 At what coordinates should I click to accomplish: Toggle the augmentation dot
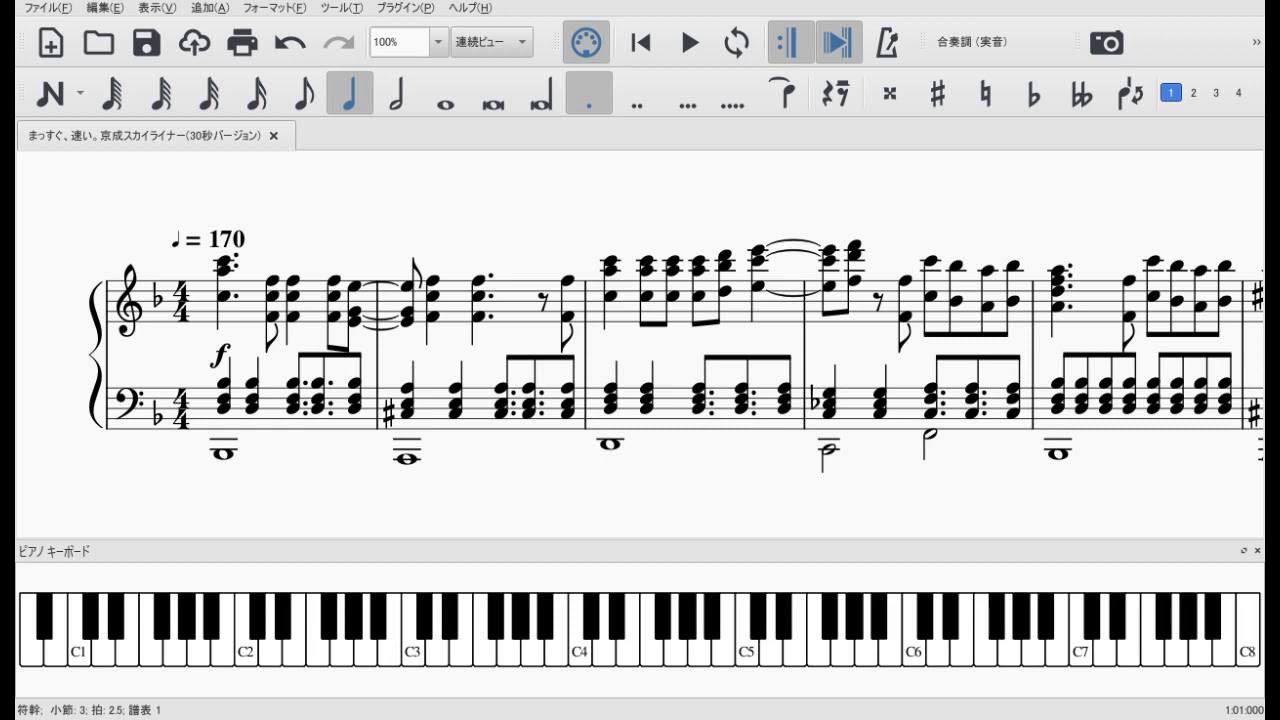click(x=589, y=94)
